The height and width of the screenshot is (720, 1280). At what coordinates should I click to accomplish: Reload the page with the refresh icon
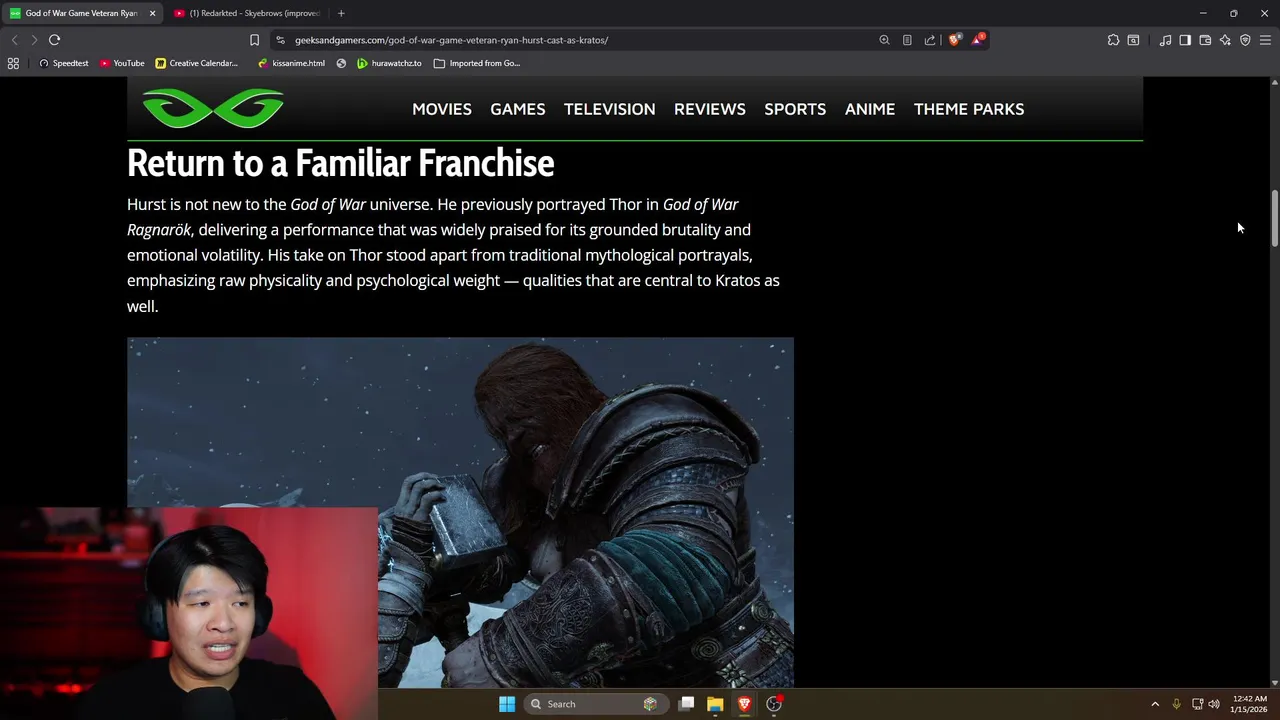pyautogui.click(x=54, y=40)
